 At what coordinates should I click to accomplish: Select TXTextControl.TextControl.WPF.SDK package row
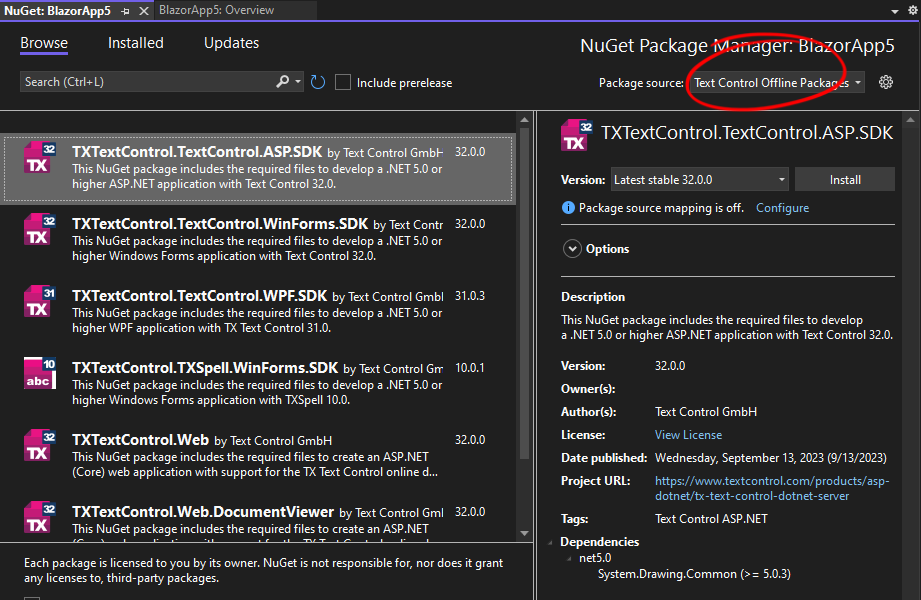pyautogui.click(x=258, y=312)
